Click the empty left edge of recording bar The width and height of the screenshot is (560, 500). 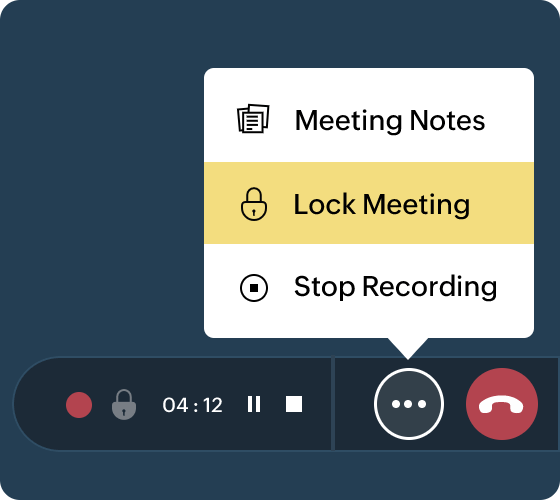pos(38,404)
